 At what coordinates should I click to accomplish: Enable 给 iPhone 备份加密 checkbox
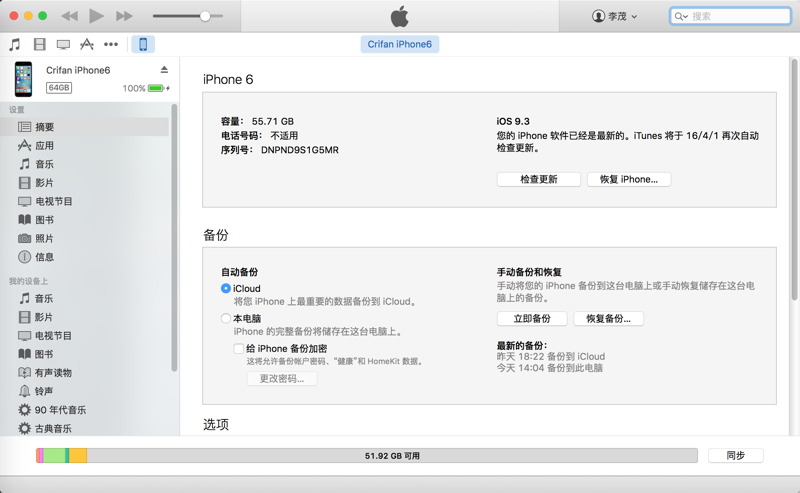(x=238, y=349)
